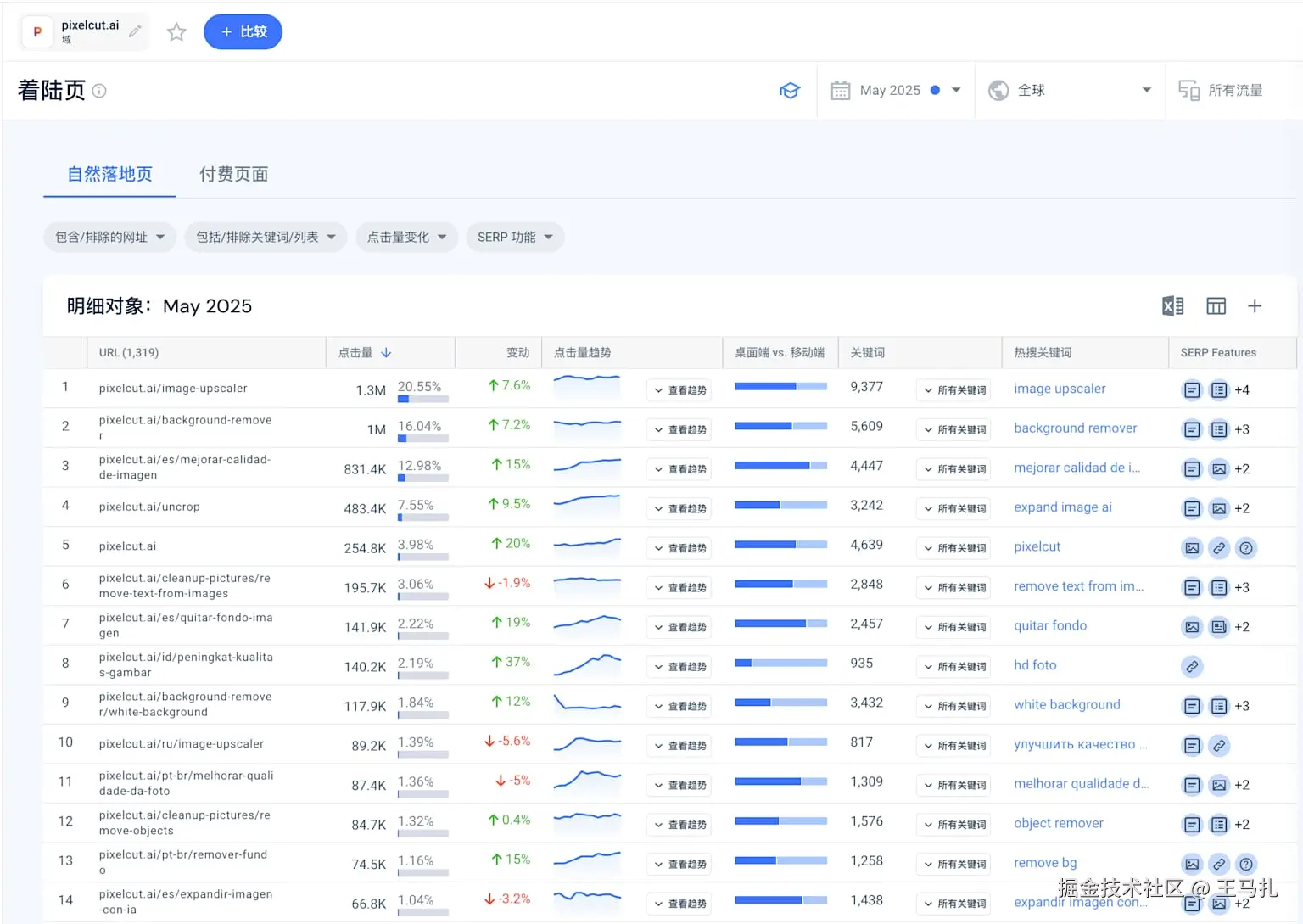Click the image SERP icon in pixelcut row

click(1192, 548)
